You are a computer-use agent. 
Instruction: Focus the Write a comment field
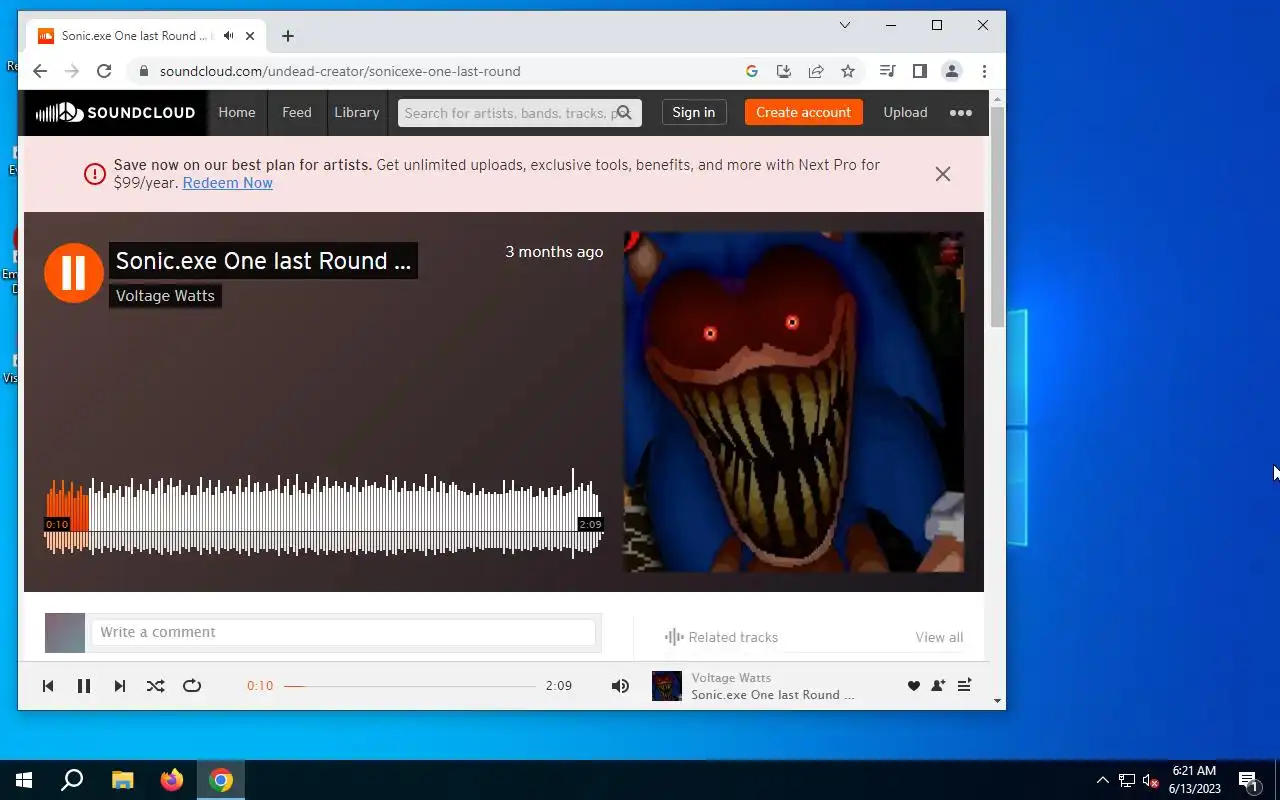tap(343, 632)
